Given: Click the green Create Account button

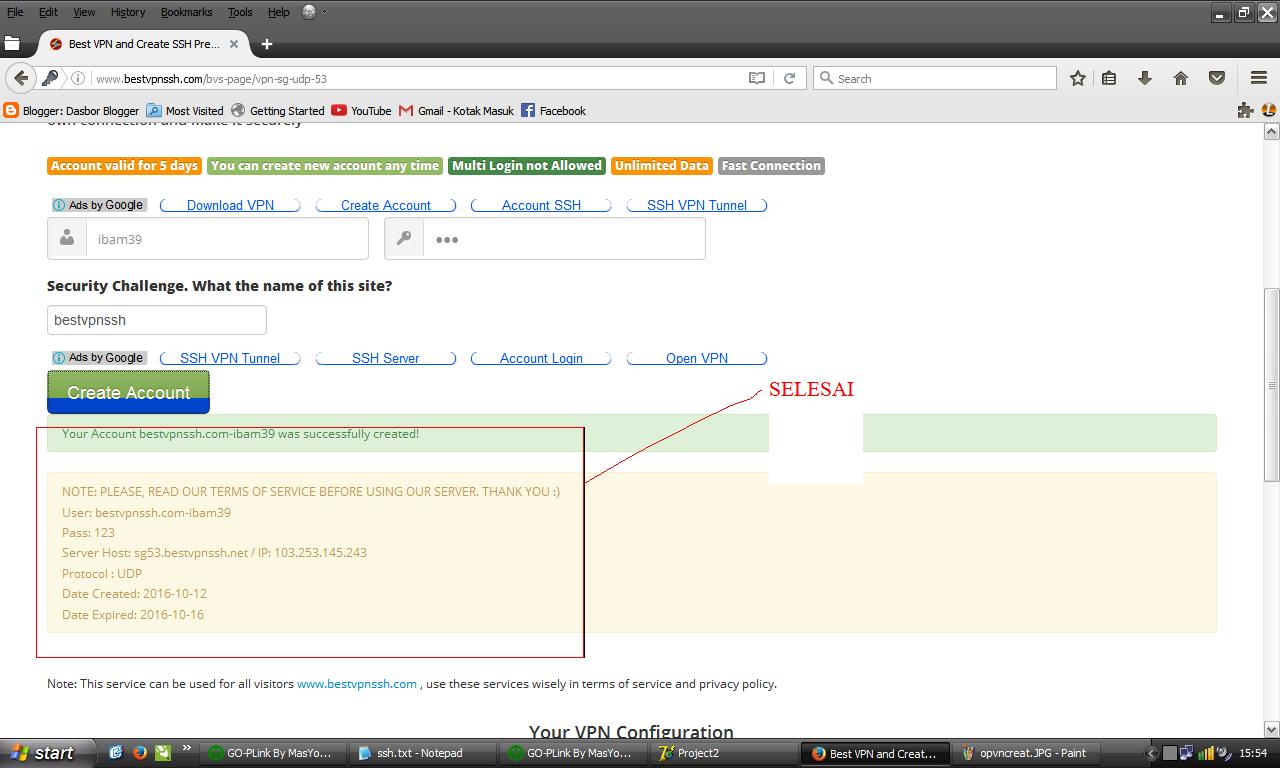Looking at the screenshot, I should (128, 392).
